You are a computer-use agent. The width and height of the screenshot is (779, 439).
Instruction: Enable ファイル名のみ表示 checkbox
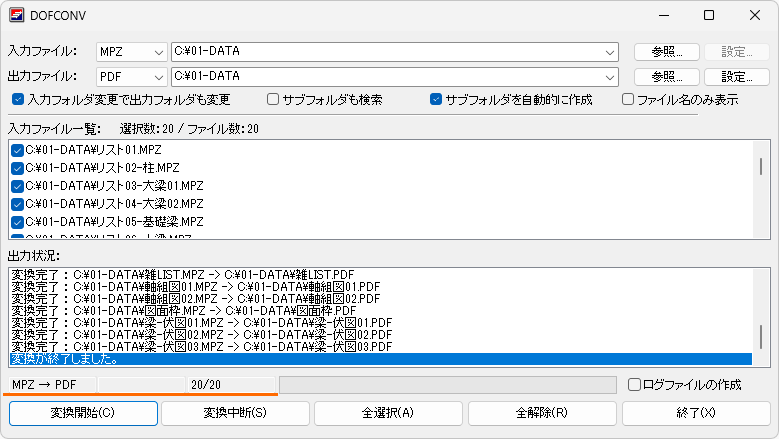[x=627, y=99]
